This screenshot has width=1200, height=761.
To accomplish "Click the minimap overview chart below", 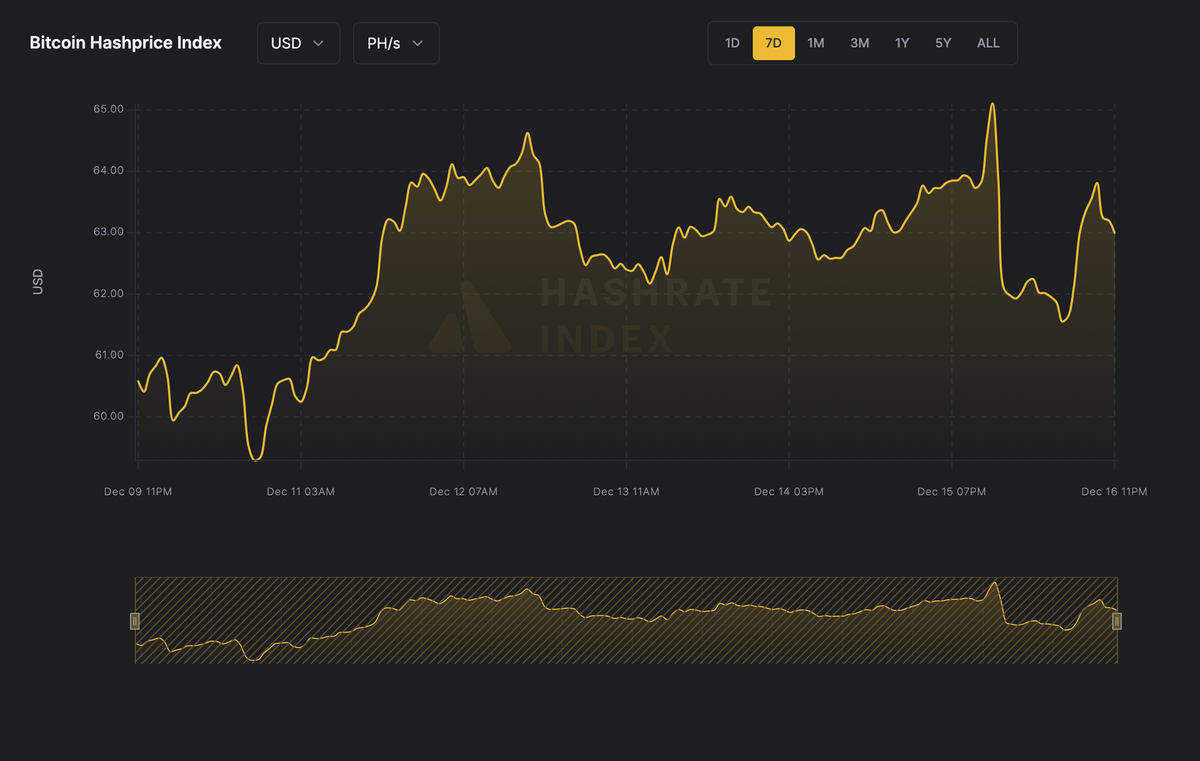I will [625, 620].
